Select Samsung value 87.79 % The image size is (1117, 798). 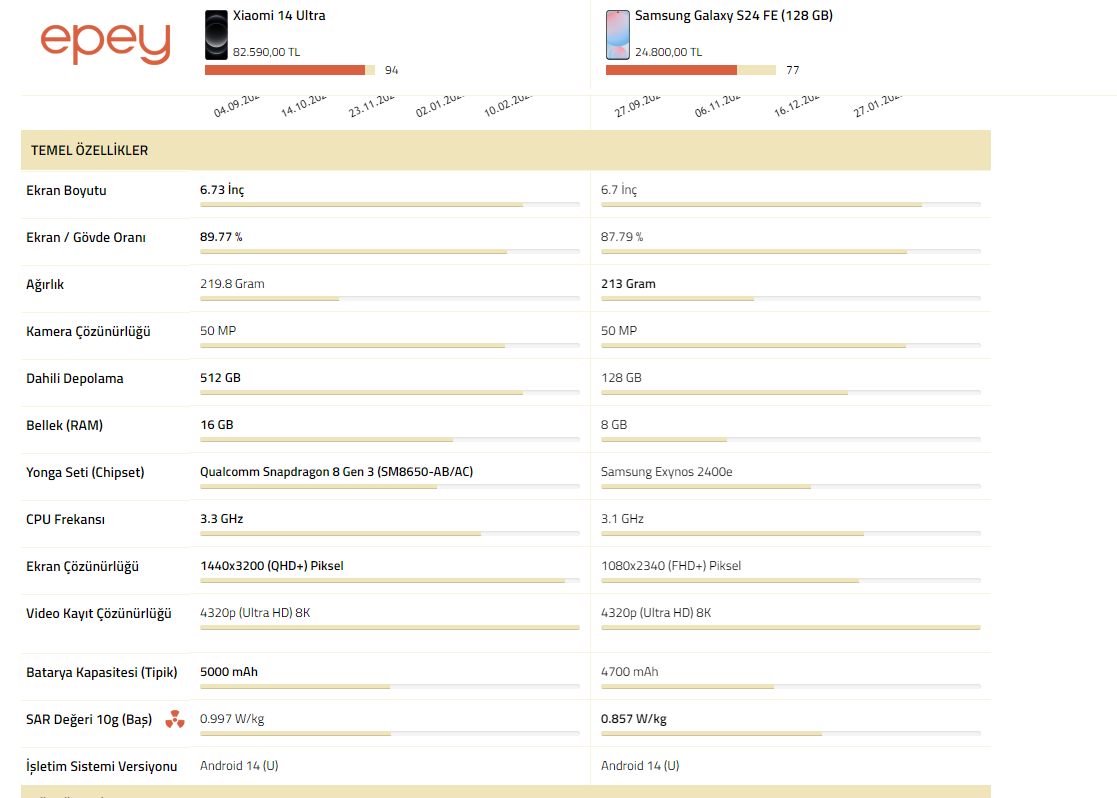coord(622,237)
